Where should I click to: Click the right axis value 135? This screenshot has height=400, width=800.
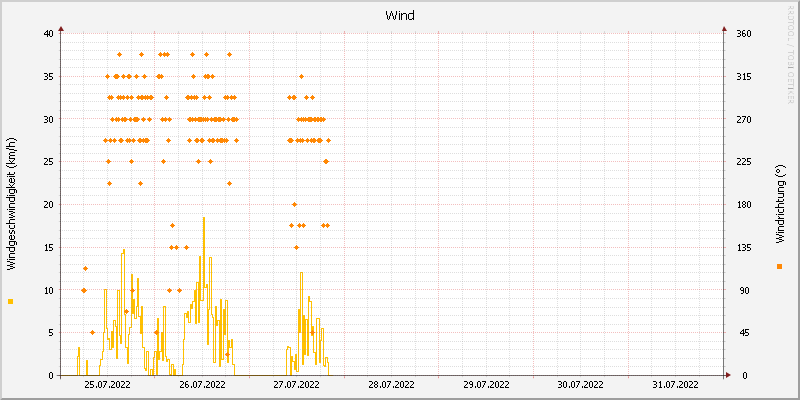tap(744, 247)
